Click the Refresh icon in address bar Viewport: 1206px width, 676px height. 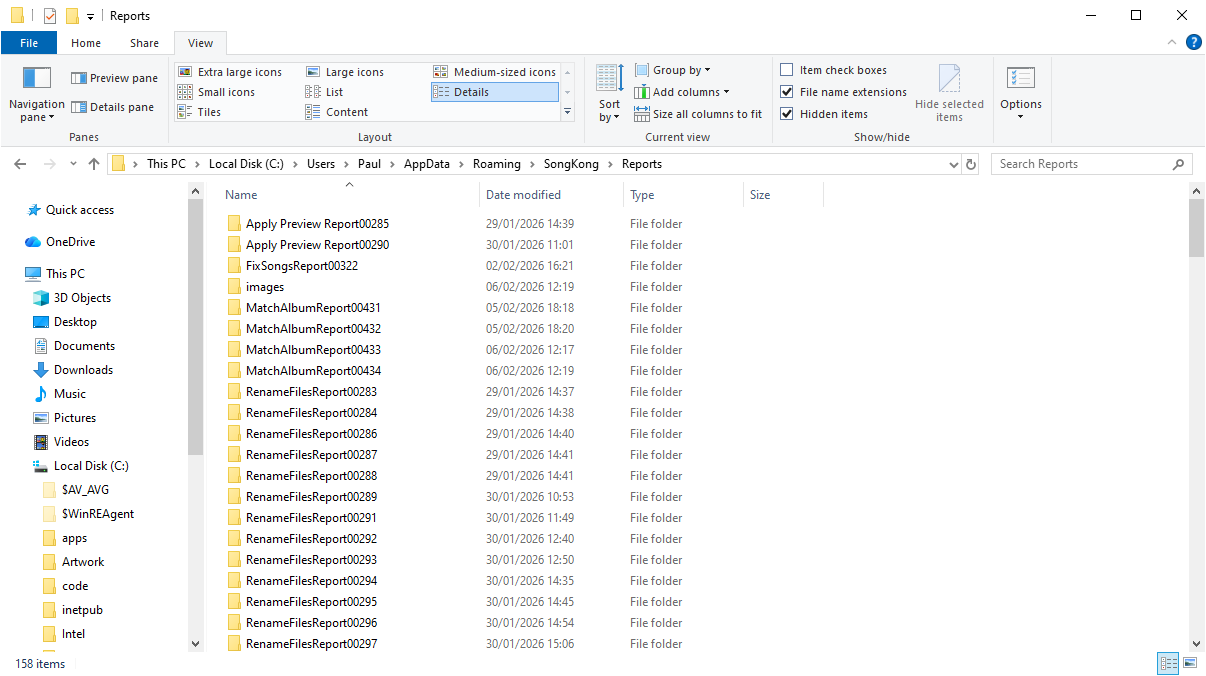[970, 164]
